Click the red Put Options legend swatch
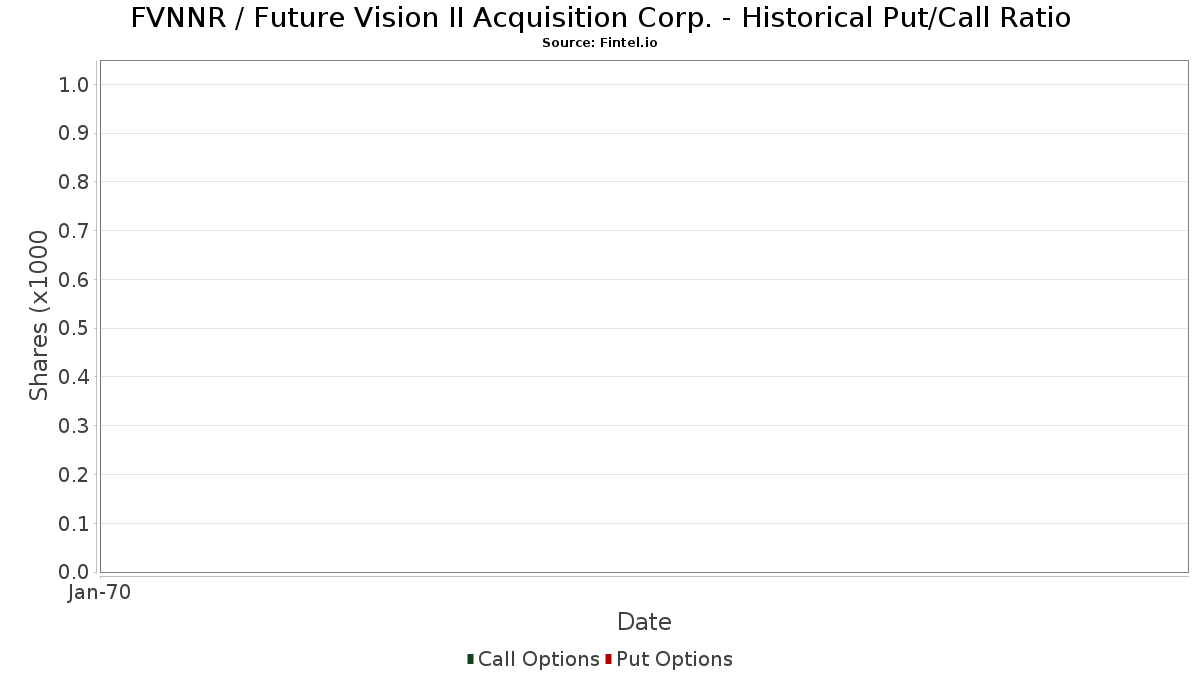 tap(608, 659)
